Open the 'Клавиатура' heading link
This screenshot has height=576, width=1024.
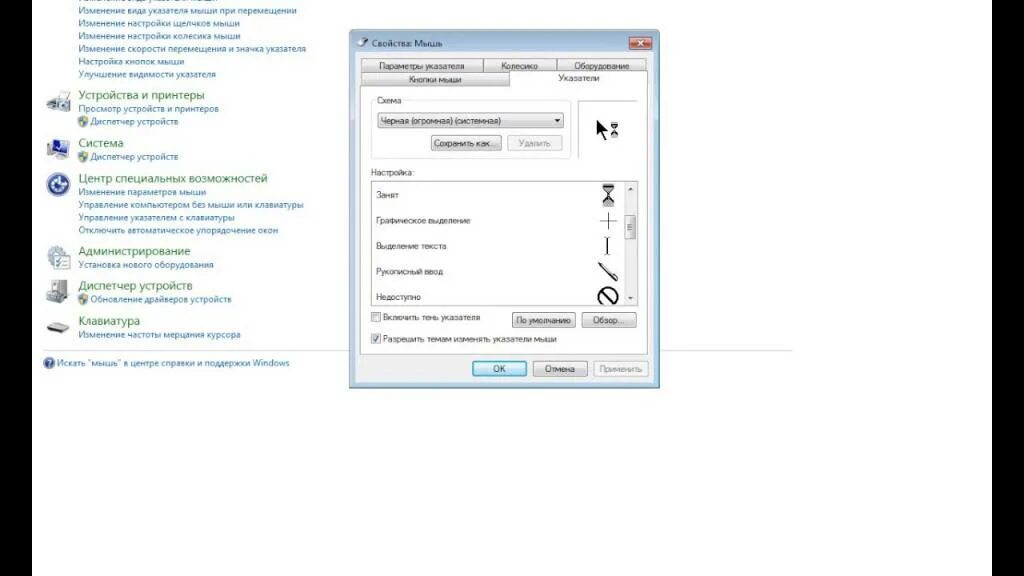tap(109, 321)
